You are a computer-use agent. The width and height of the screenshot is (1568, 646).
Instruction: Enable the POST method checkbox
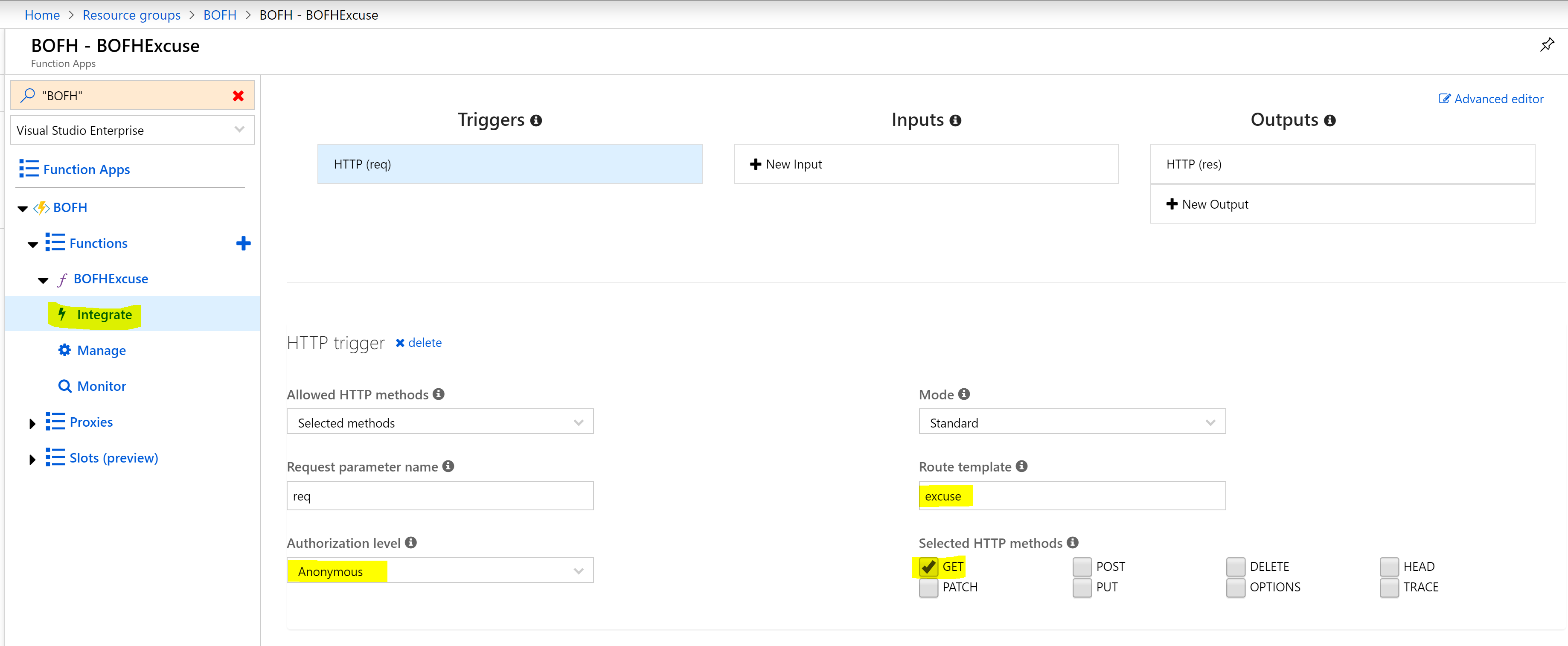coord(1082,567)
